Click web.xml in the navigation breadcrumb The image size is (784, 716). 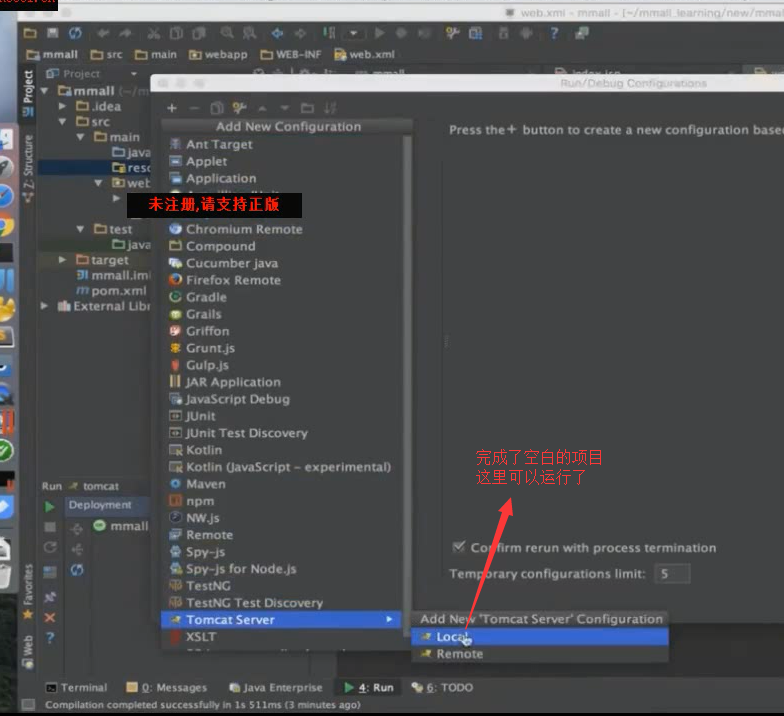(x=364, y=54)
